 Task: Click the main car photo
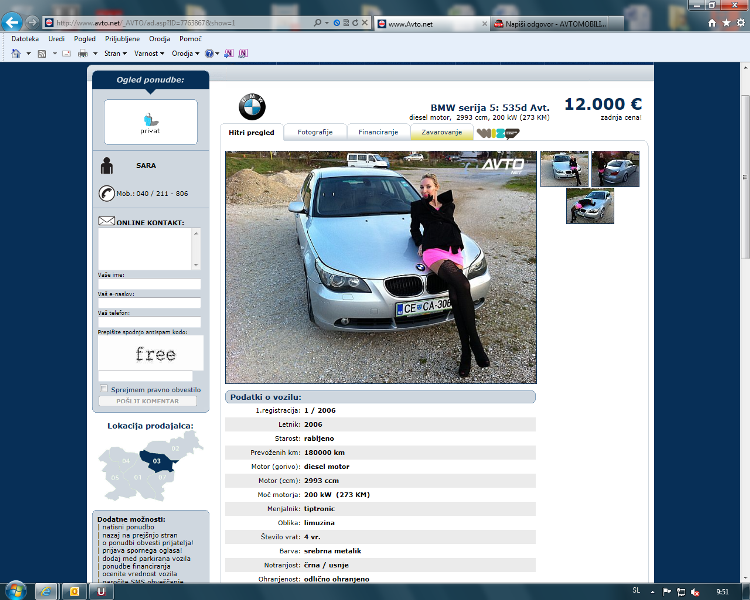coord(381,267)
